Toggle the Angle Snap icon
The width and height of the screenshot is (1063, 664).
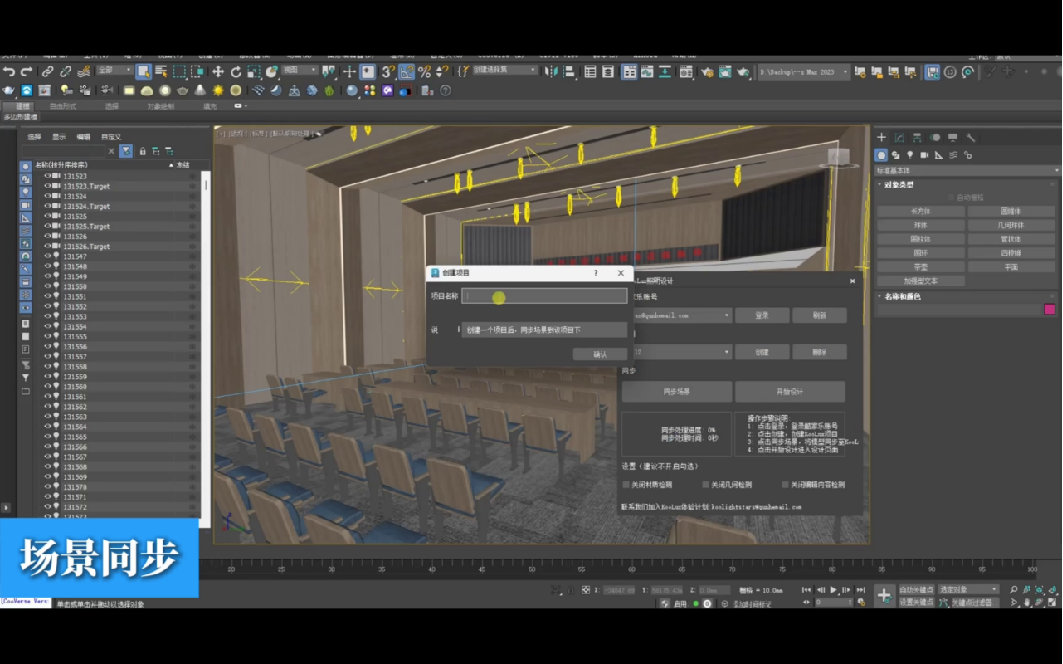pyautogui.click(x=407, y=72)
